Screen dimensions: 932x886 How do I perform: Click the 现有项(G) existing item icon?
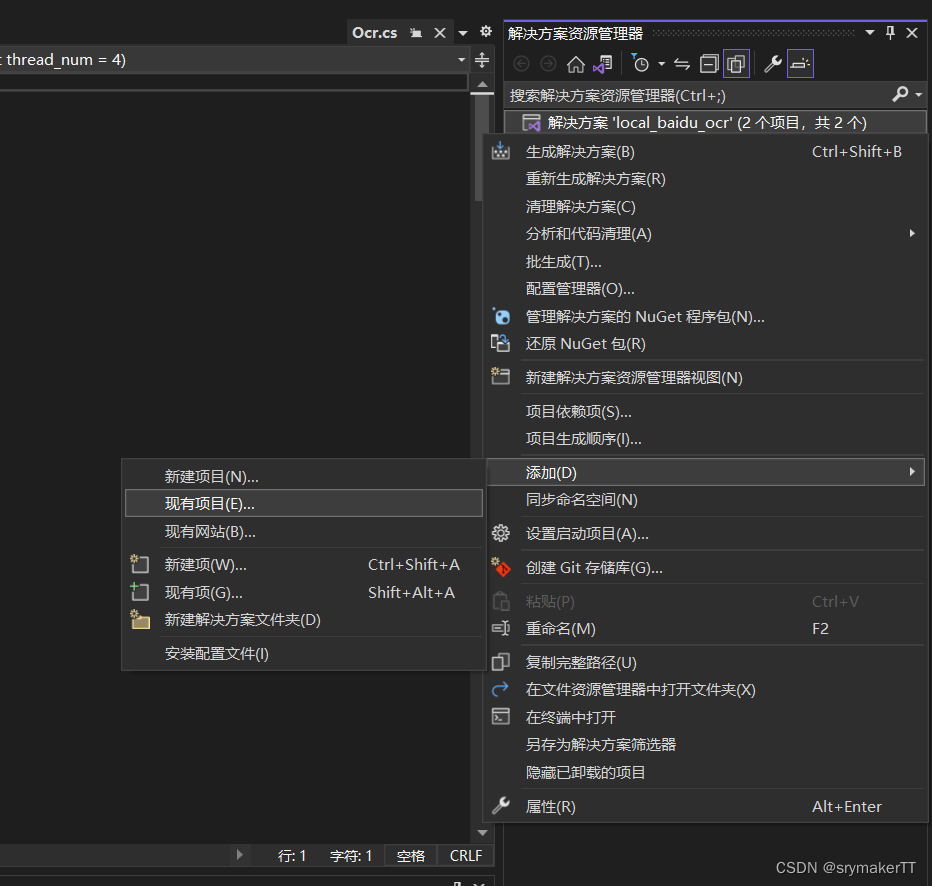pos(140,592)
